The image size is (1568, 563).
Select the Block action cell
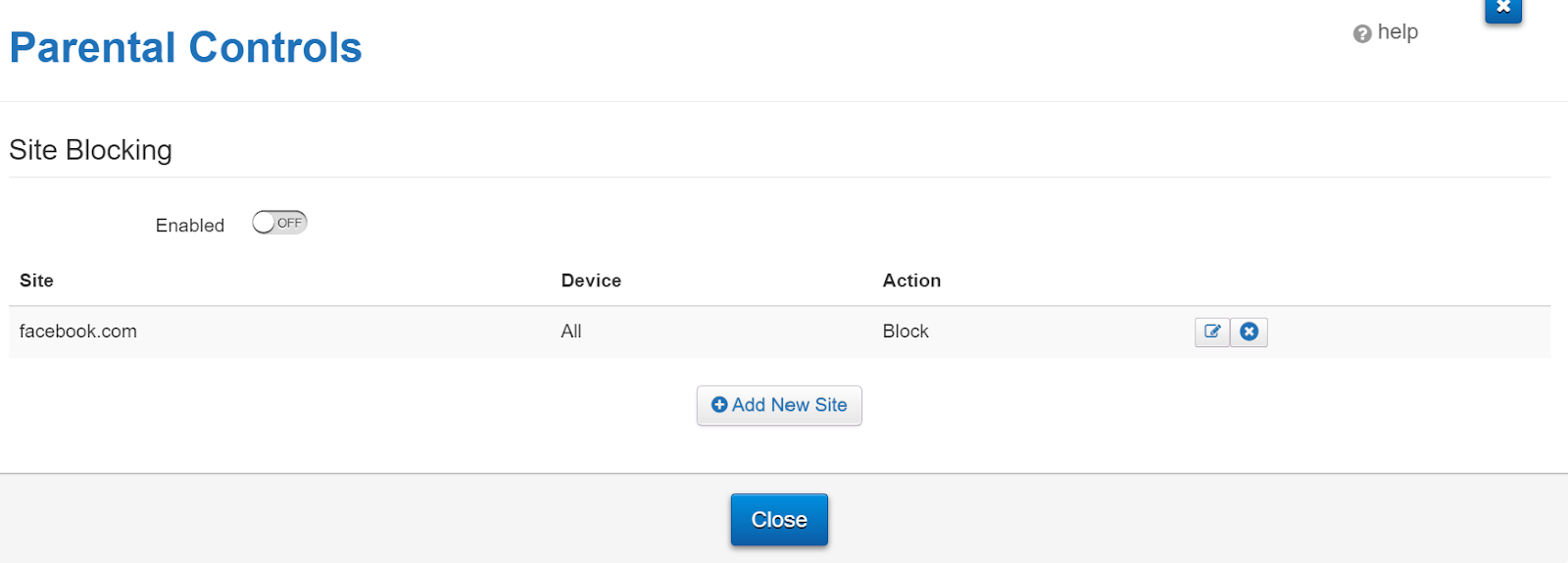point(906,332)
